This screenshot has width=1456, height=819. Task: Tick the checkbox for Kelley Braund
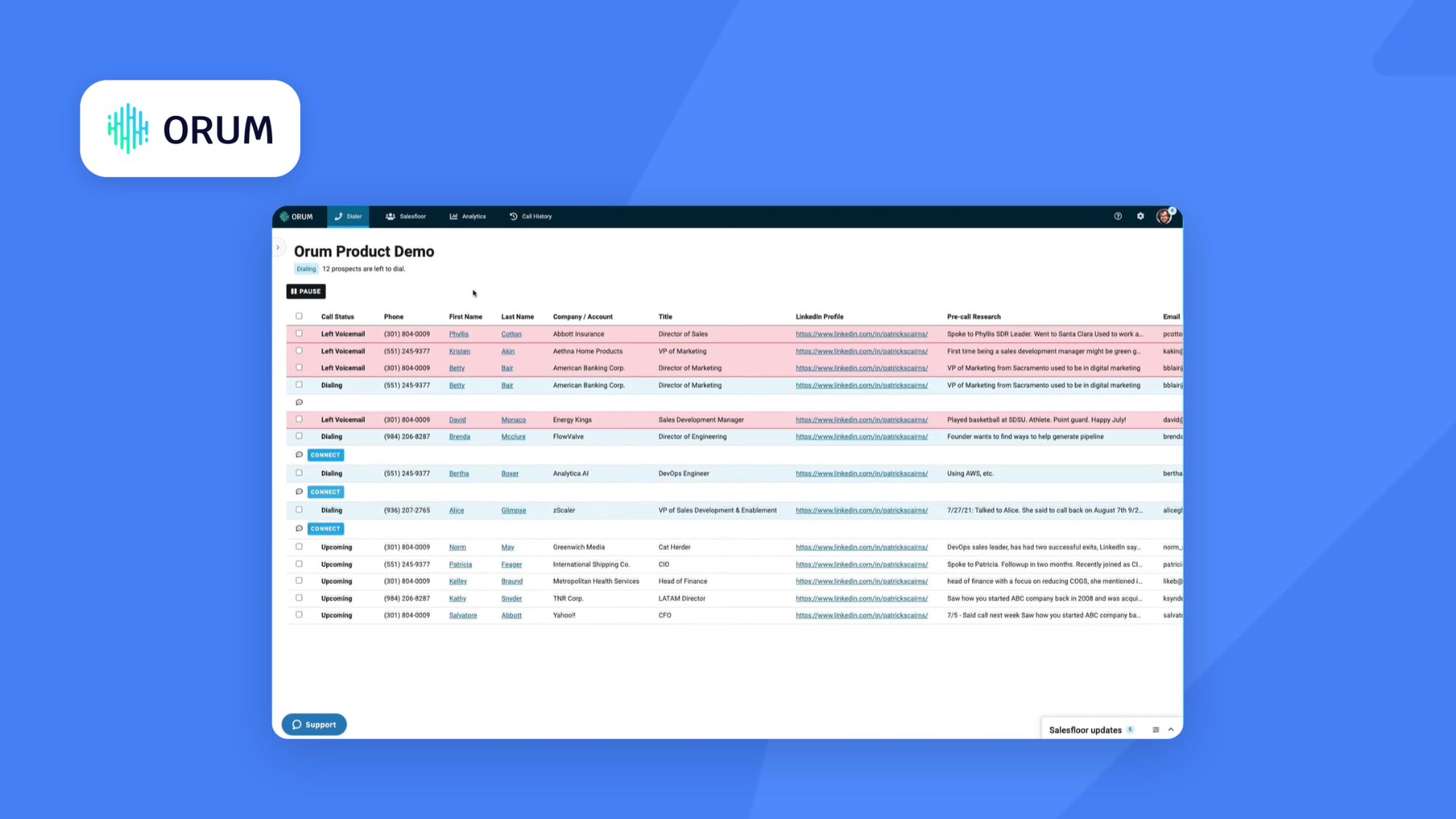pos(299,581)
